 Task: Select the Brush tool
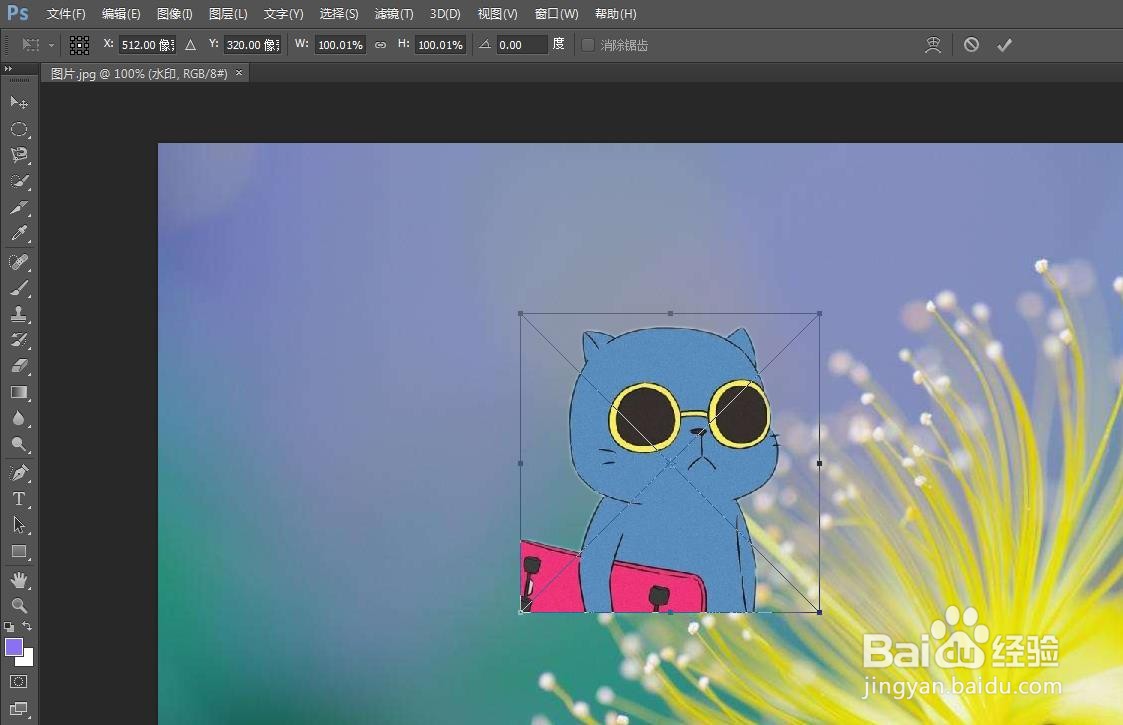click(x=19, y=288)
